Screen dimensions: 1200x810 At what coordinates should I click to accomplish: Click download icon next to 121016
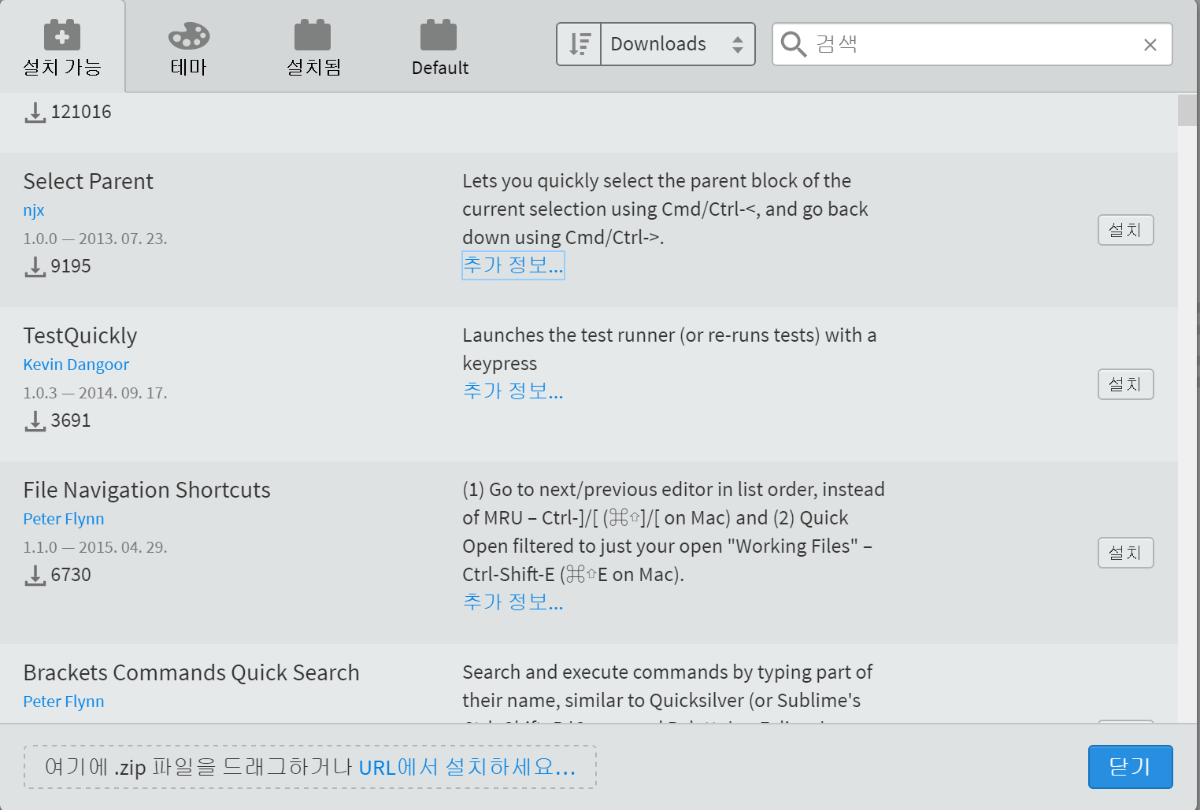coord(35,112)
